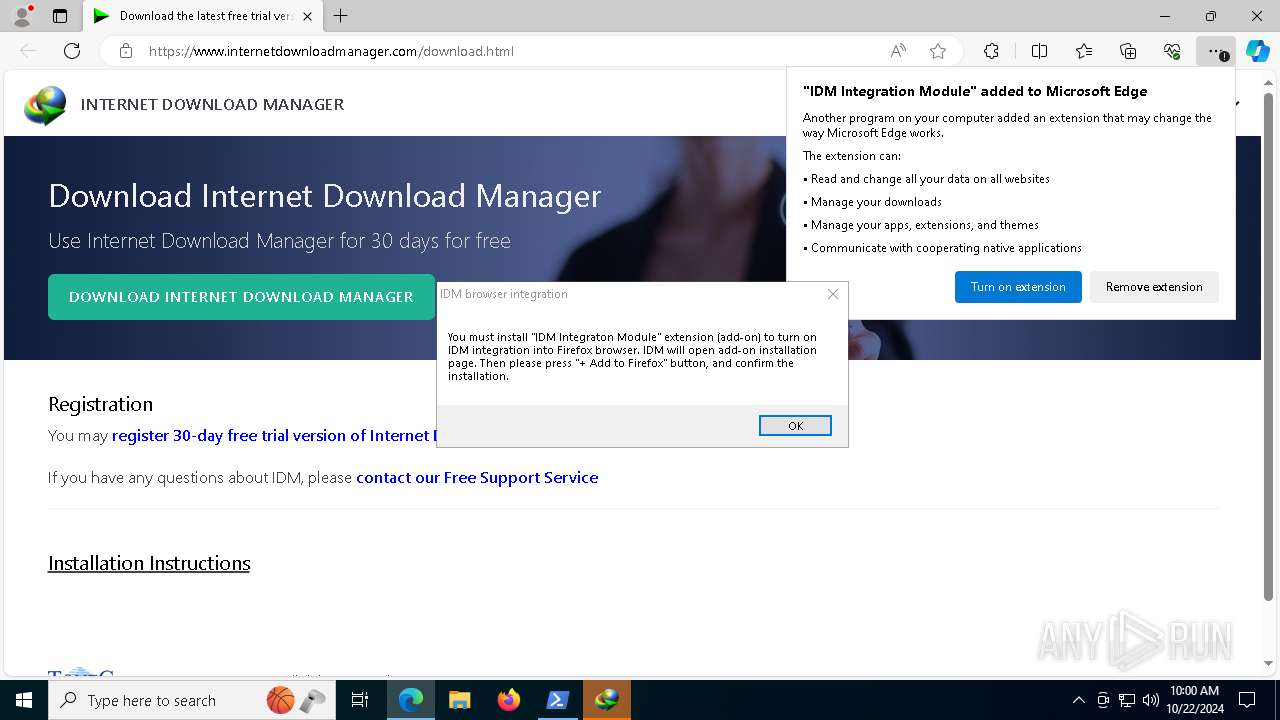Viewport: 1280px width, 720px height.
Task: Close the IDM browser integration dialog
Action: pos(832,294)
